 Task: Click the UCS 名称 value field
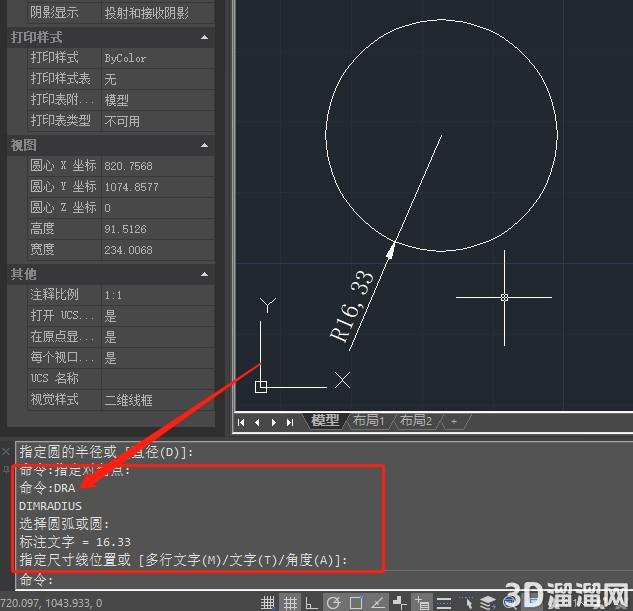pos(158,379)
